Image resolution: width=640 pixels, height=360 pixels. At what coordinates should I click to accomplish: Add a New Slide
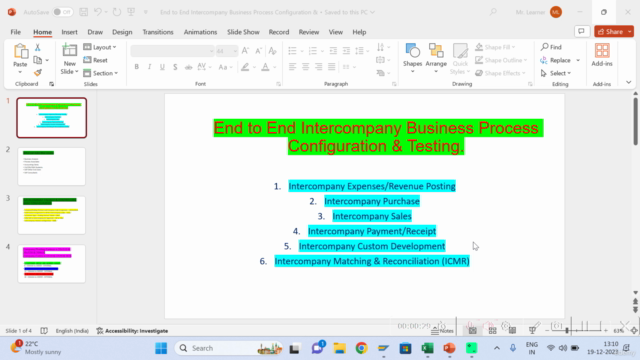tap(69, 59)
